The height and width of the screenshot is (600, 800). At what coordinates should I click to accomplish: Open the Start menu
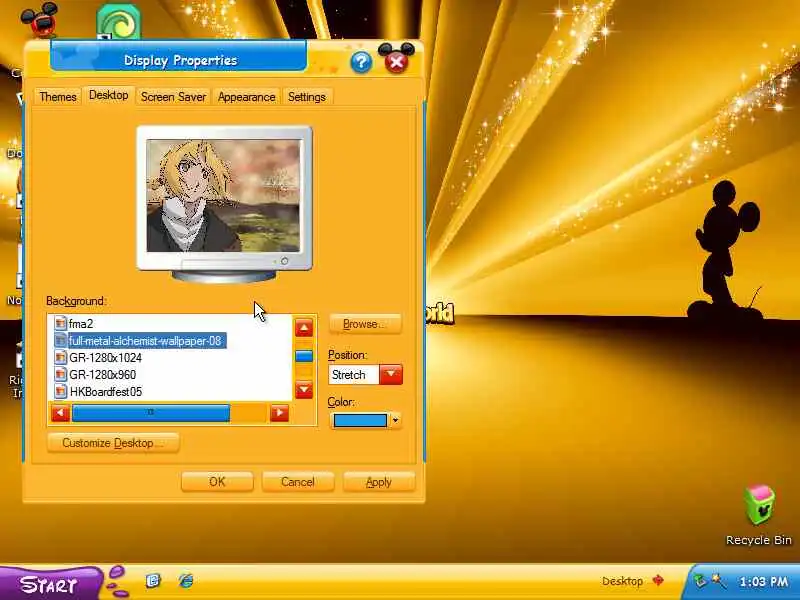tap(50, 583)
